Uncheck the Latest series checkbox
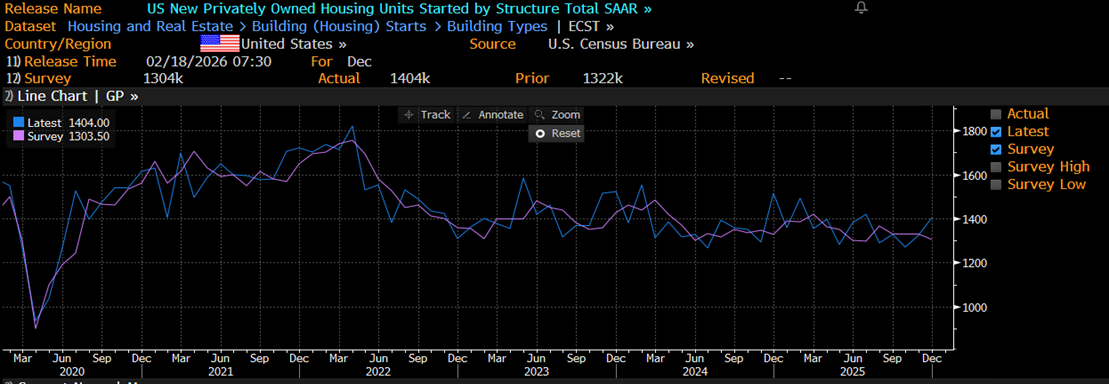The height and width of the screenshot is (384, 1109). click(x=996, y=132)
